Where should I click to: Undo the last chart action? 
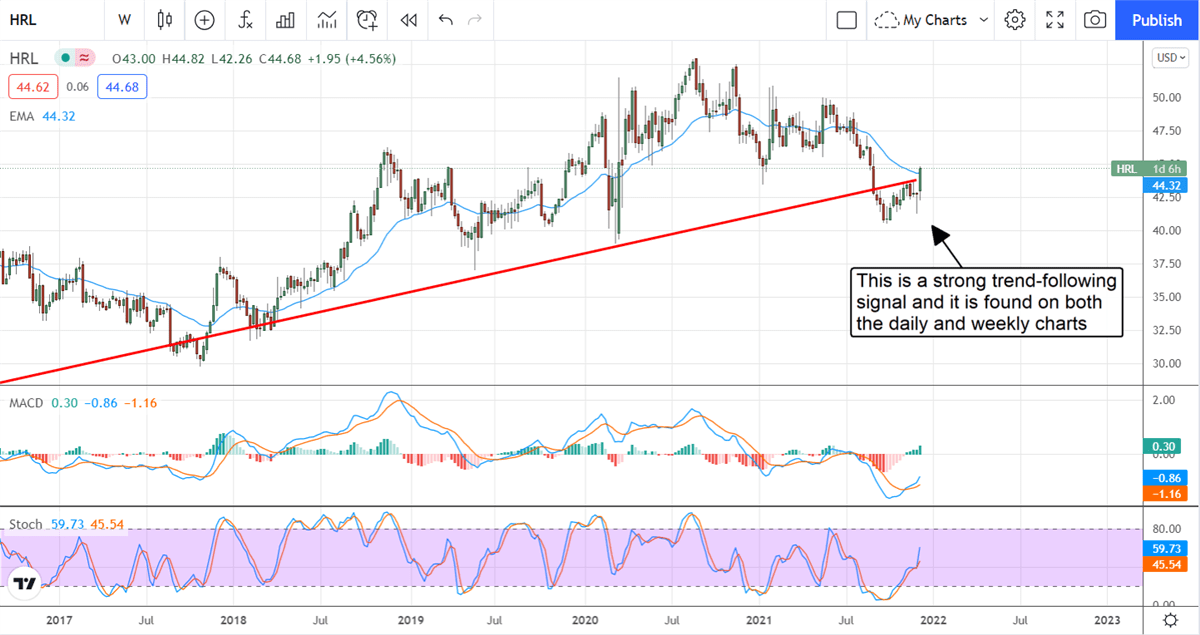click(x=445, y=19)
